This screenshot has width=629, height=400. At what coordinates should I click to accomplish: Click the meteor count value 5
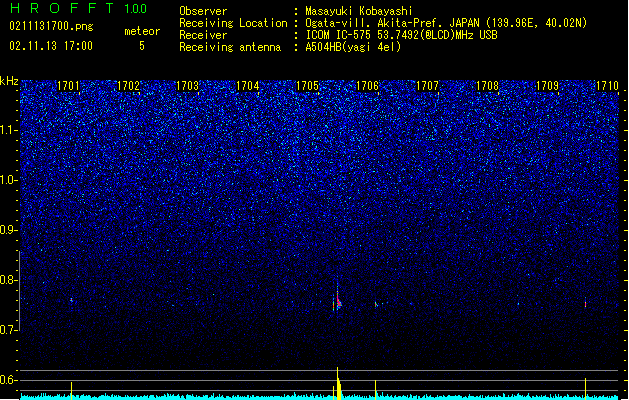(142, 46)
